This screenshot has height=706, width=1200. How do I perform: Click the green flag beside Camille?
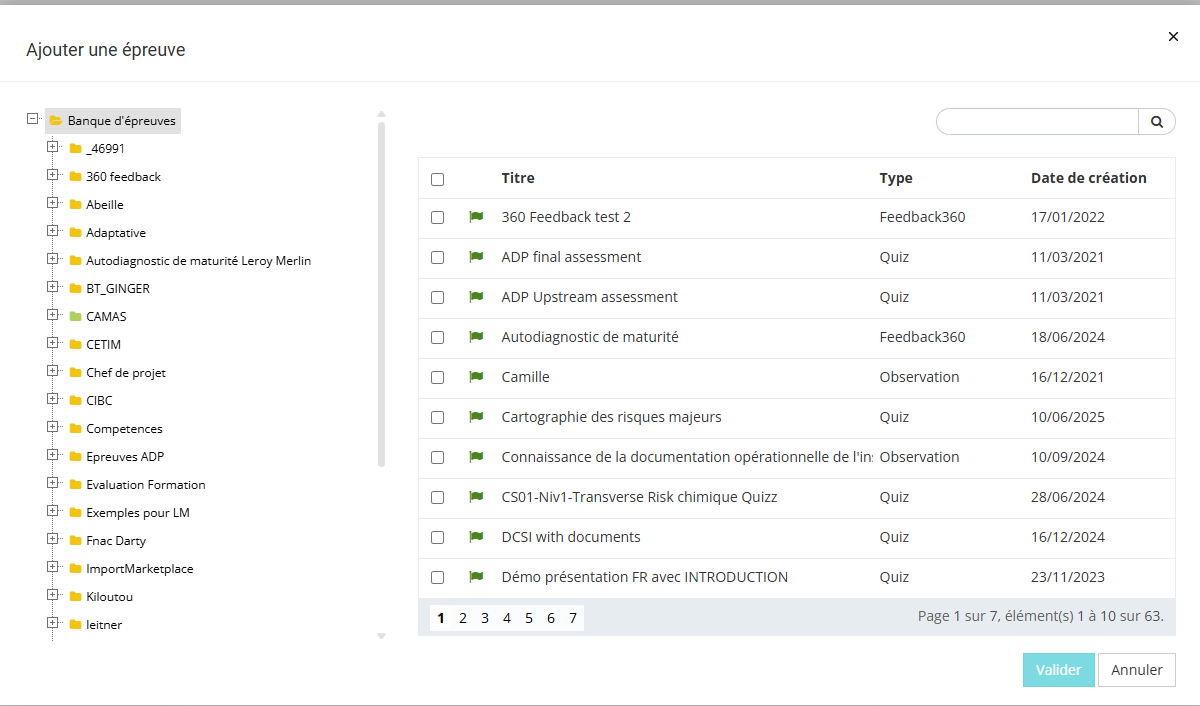(x=476, y=377)
